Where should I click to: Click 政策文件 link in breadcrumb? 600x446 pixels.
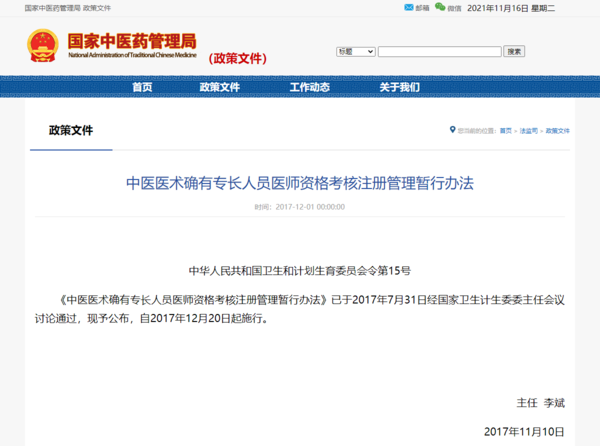point(557,131)
